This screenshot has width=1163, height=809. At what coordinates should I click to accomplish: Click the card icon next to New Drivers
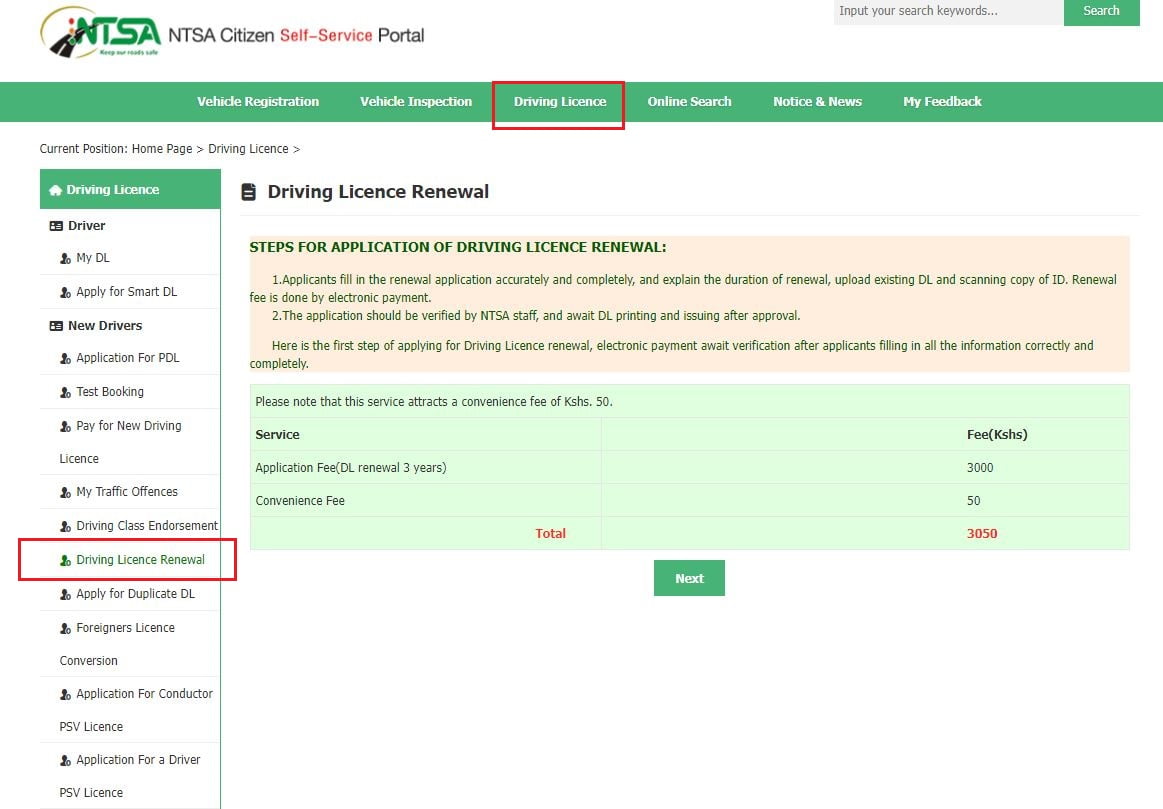coord(56,326)
